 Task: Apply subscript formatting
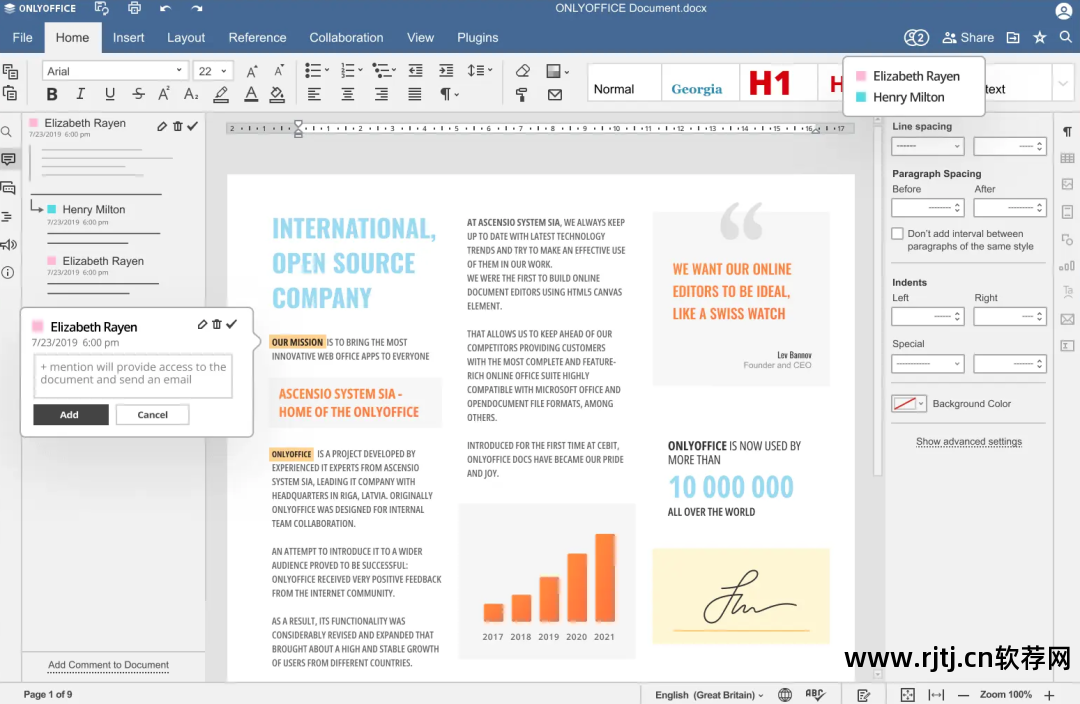coord(191,94)
